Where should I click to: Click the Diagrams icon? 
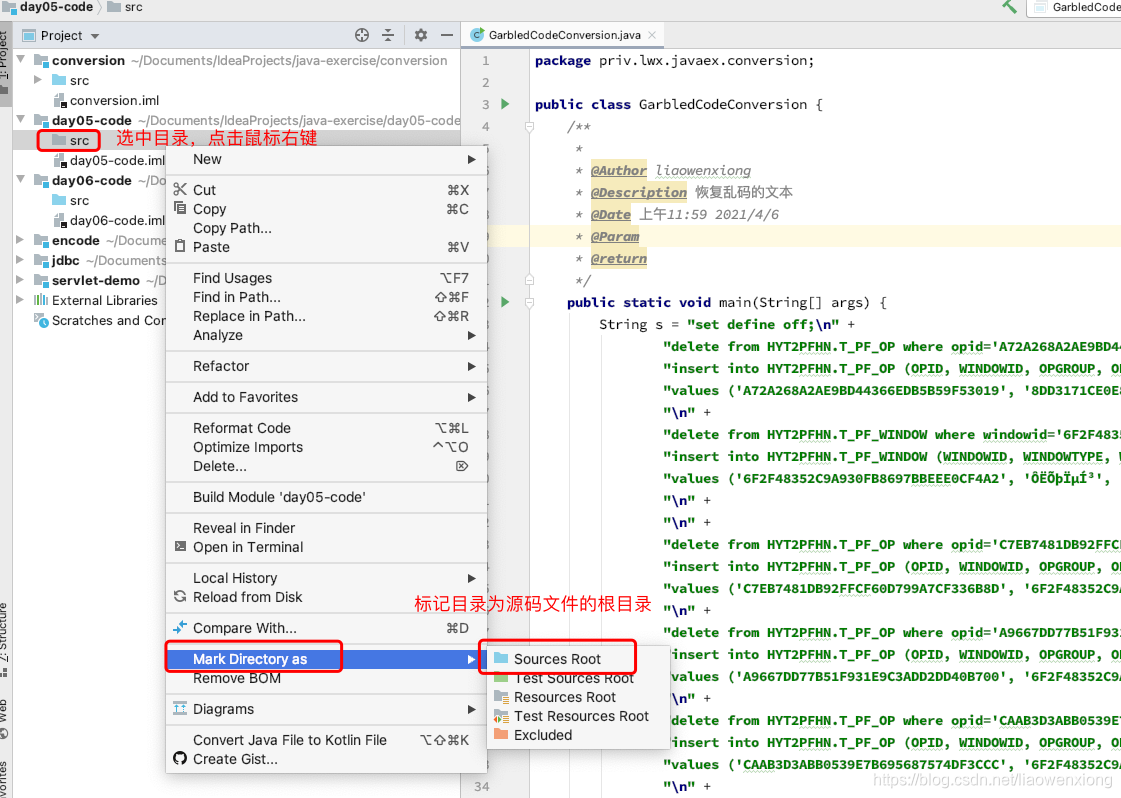tap(180, 709)
